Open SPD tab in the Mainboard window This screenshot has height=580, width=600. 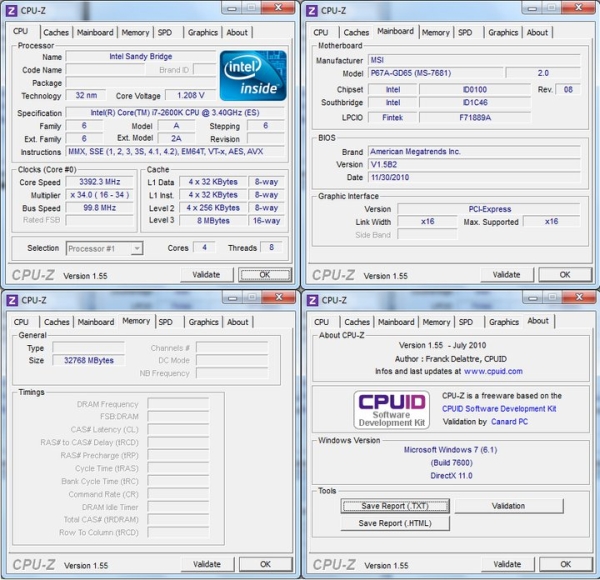point(465,32)
